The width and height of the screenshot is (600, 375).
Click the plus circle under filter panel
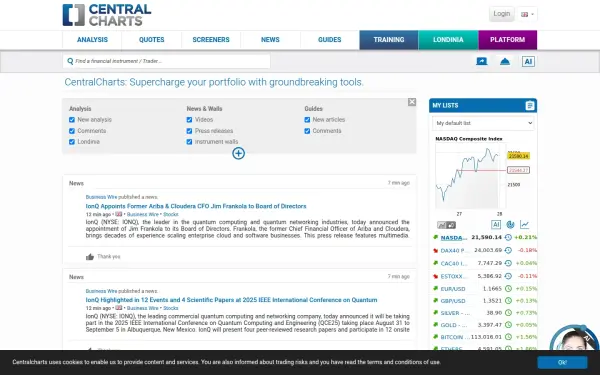[238, 153]
